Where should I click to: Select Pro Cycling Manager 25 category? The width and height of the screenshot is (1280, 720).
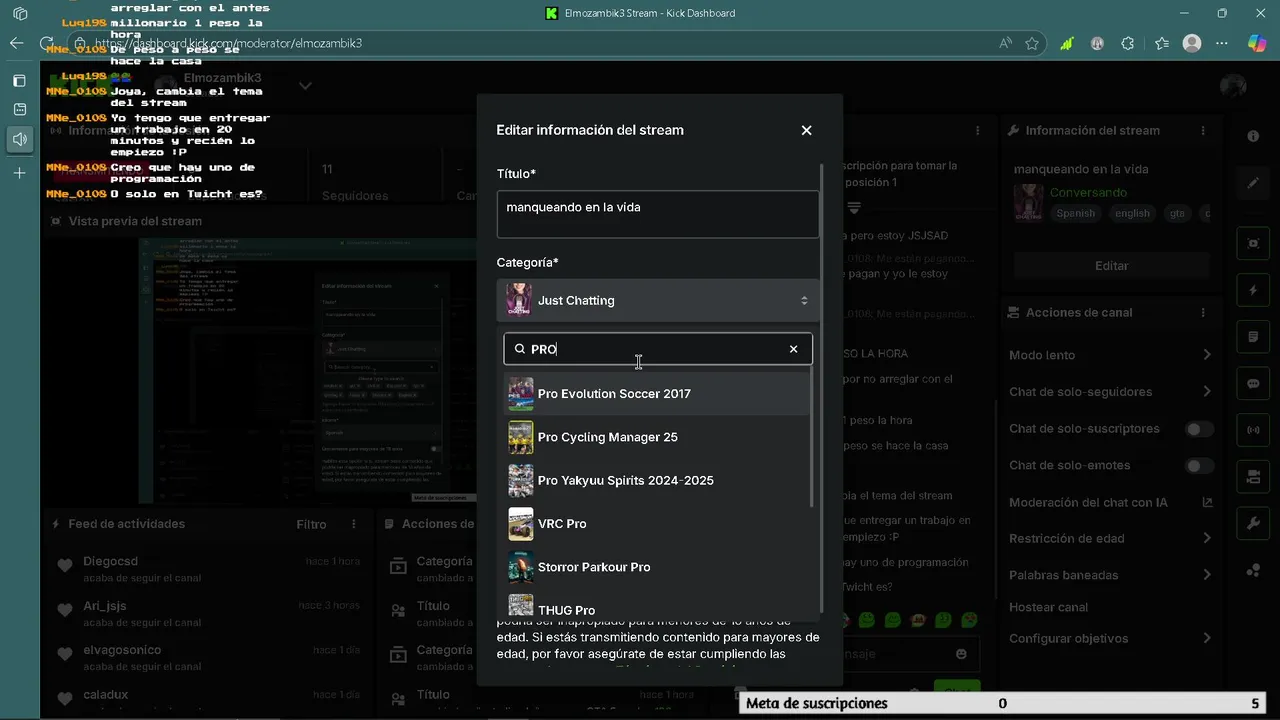pyautogui.click(x=657, y=437)
